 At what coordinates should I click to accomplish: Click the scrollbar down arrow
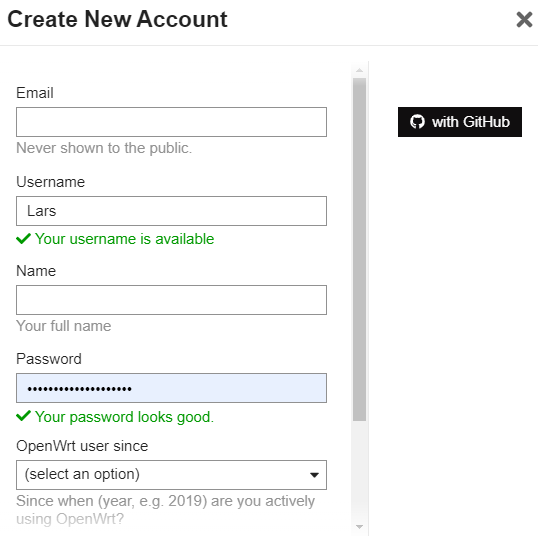pyautogui.click(x=360, y=527)
